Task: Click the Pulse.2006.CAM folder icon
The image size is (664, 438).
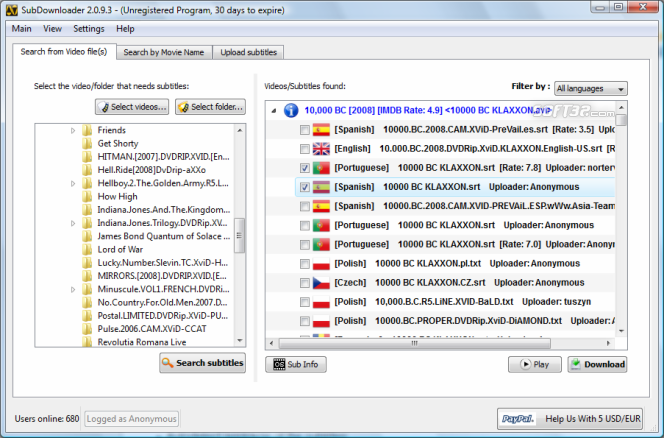Action: point(87,329)
